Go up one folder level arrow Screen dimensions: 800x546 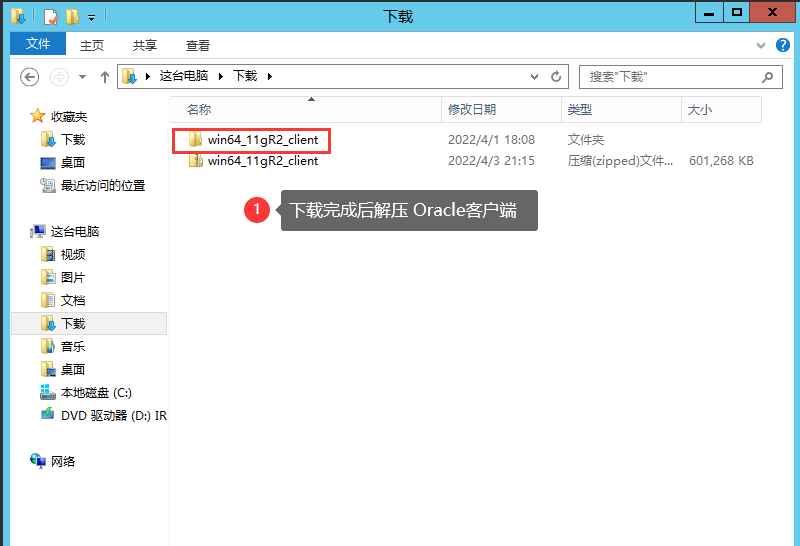(x=105, y=77)
